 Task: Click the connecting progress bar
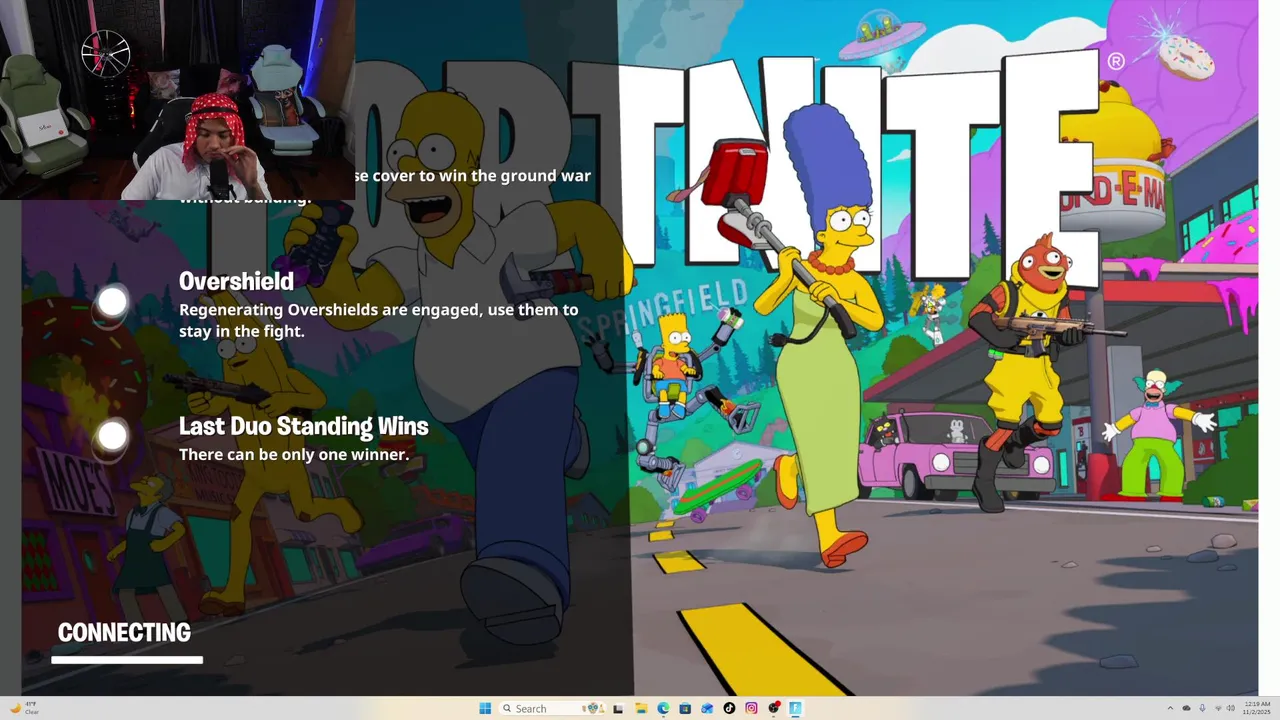127,660
